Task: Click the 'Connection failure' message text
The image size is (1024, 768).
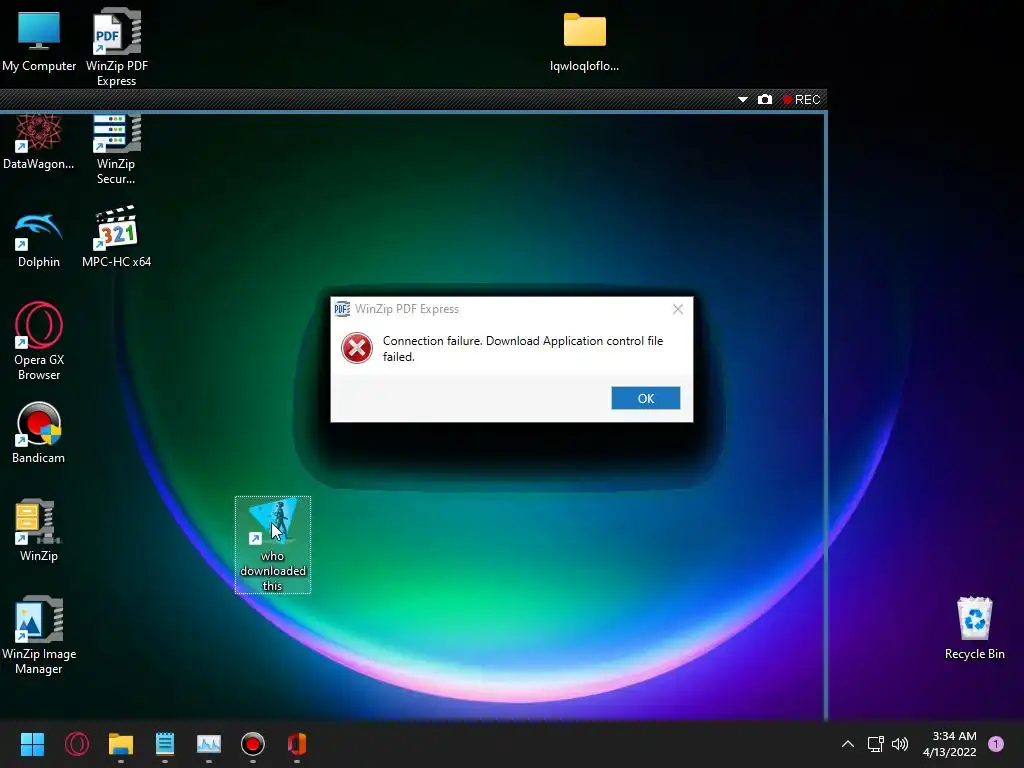Action: [522, 349]
